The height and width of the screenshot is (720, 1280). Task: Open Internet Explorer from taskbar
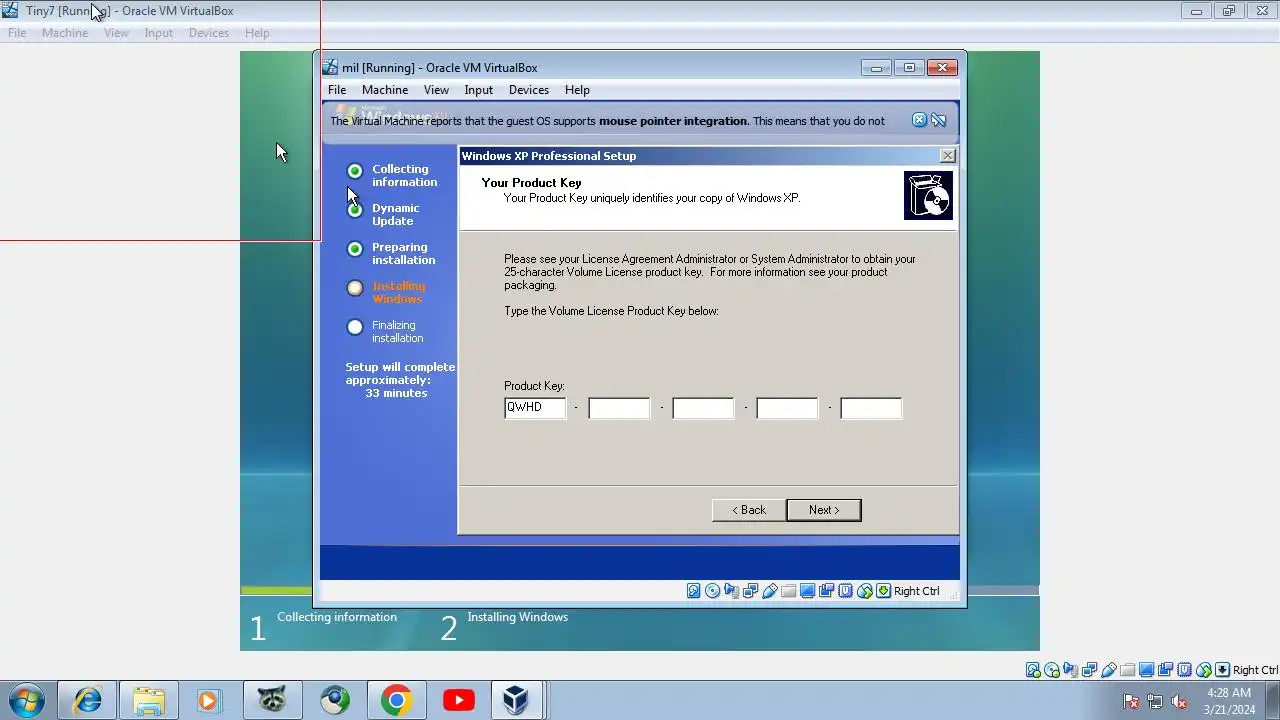point(88,700)
